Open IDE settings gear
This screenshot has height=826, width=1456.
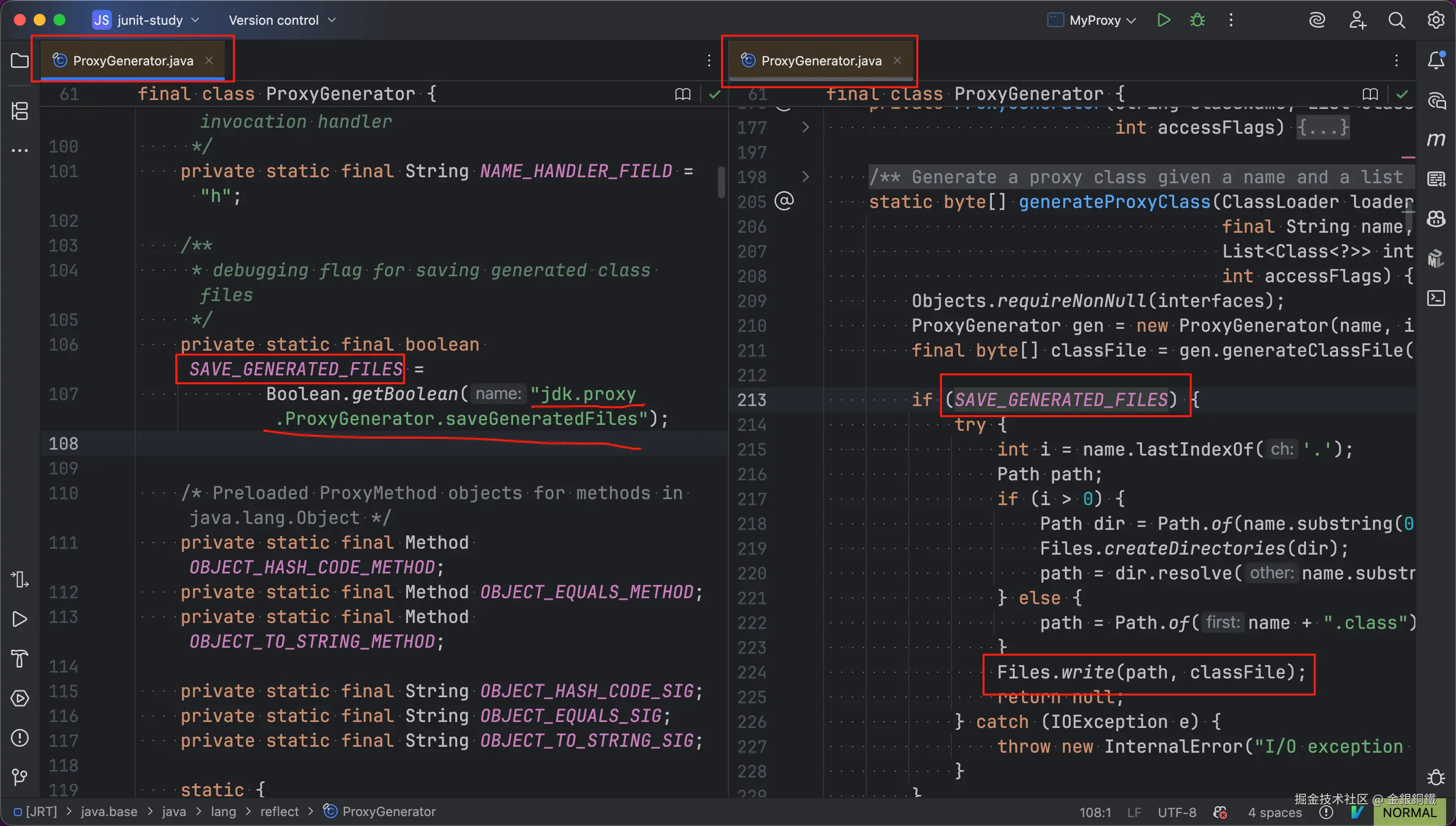point(1436,20)
